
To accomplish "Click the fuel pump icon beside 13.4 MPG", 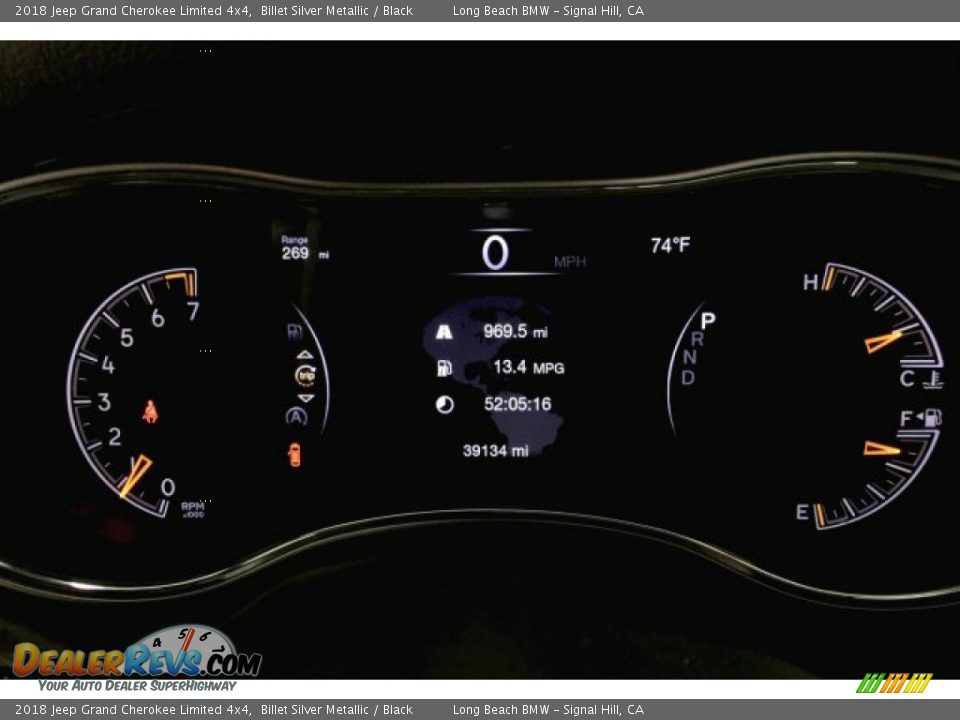I will click(x=444, y=368).
